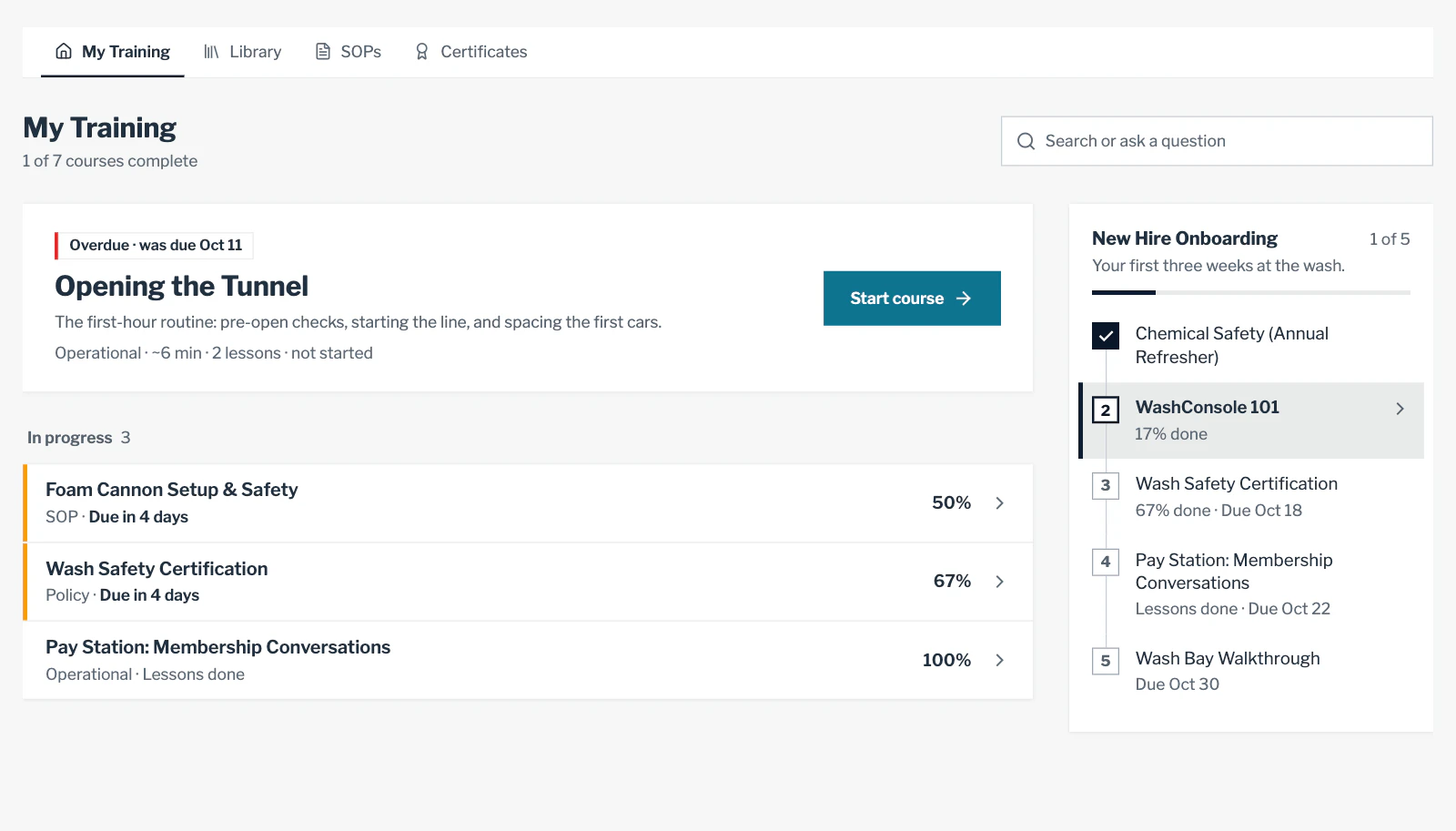
Task: Click the arrow icon on Start course
Action: (x=964, y=299)
